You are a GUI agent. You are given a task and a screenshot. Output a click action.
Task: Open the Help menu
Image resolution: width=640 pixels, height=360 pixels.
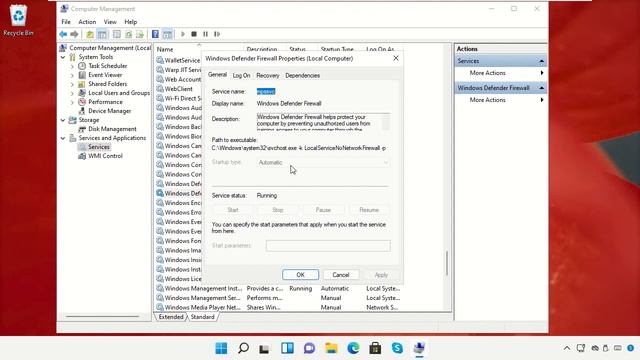(131, 22)
